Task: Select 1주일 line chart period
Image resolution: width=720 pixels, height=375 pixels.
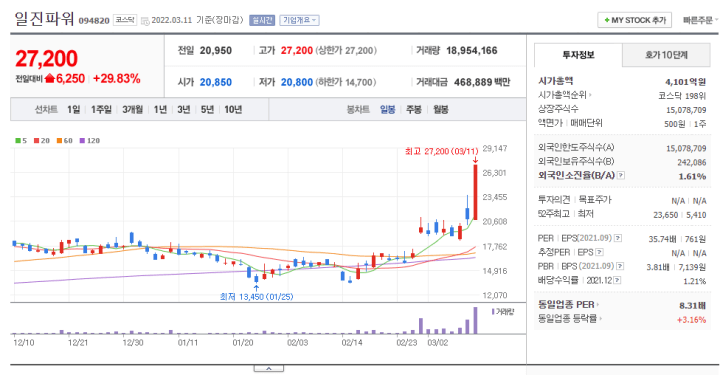Action: [101, 110]
